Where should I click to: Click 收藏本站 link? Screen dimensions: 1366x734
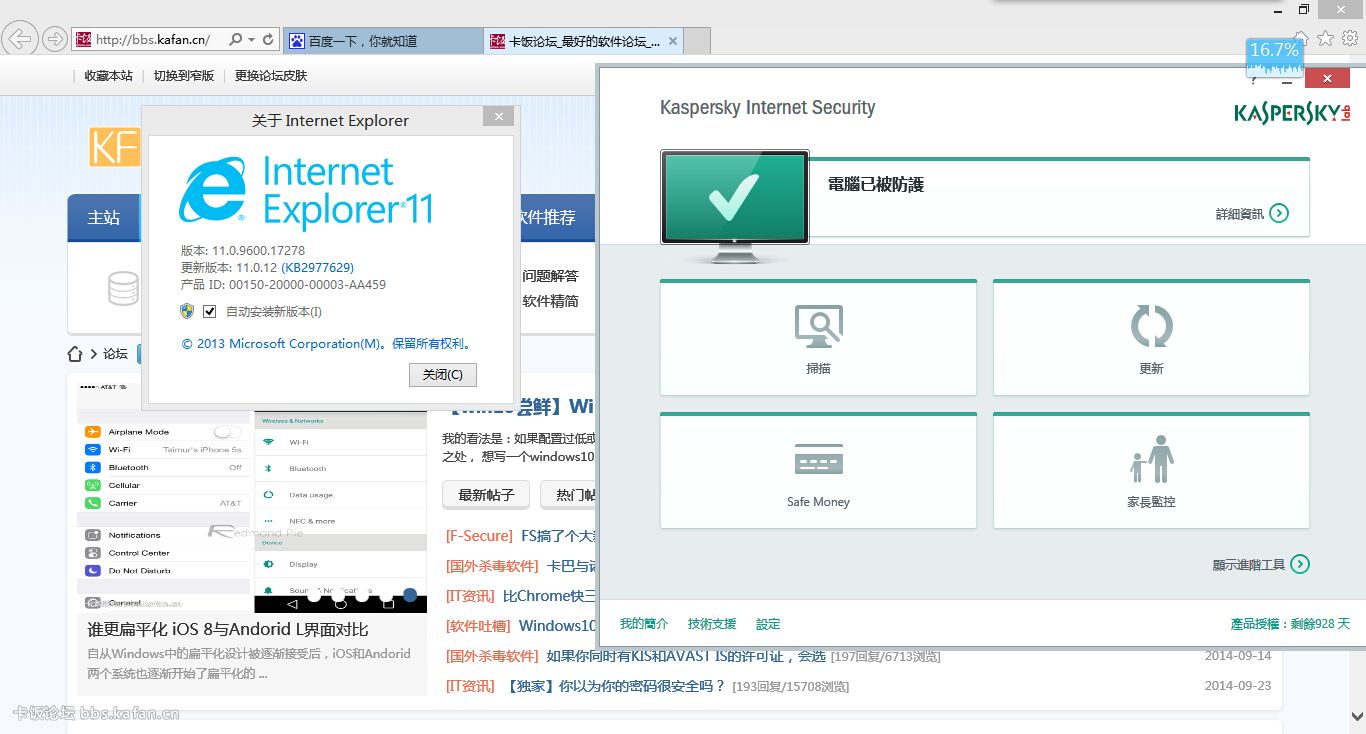[108, 76]
